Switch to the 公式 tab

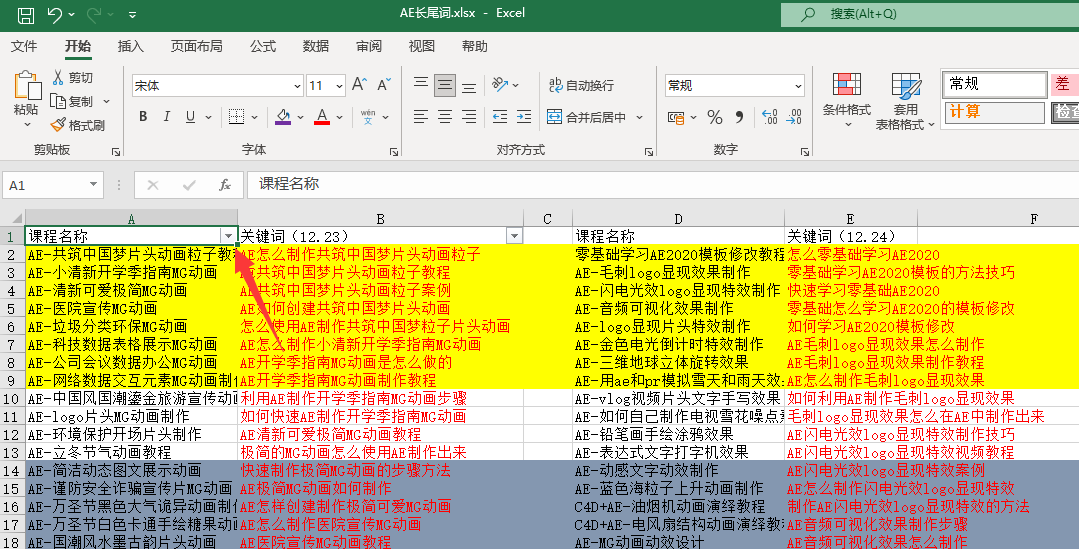pyautogui.click(x=262, y=46)
